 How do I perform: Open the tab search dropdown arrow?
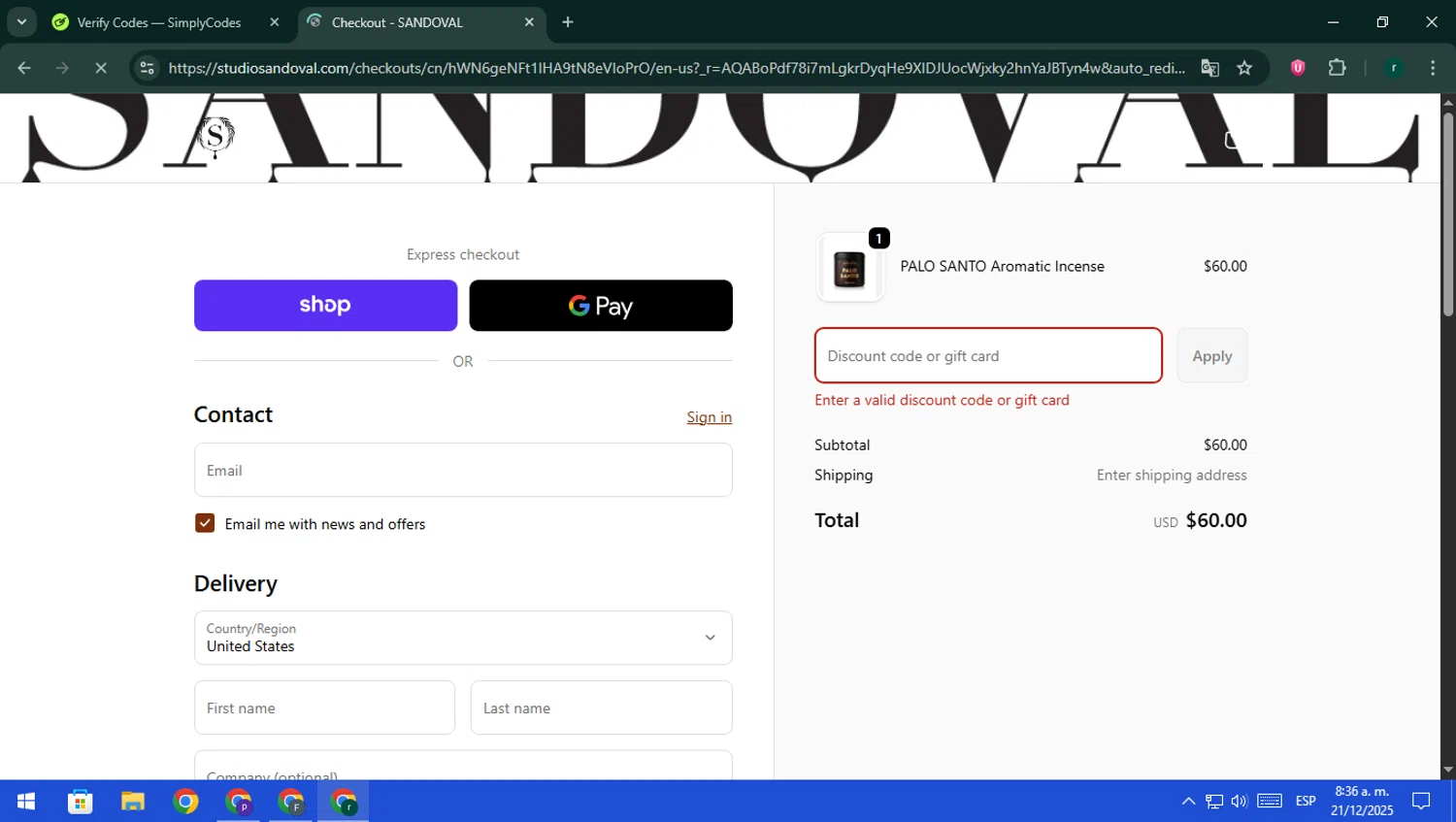click(x=21, y=22)
